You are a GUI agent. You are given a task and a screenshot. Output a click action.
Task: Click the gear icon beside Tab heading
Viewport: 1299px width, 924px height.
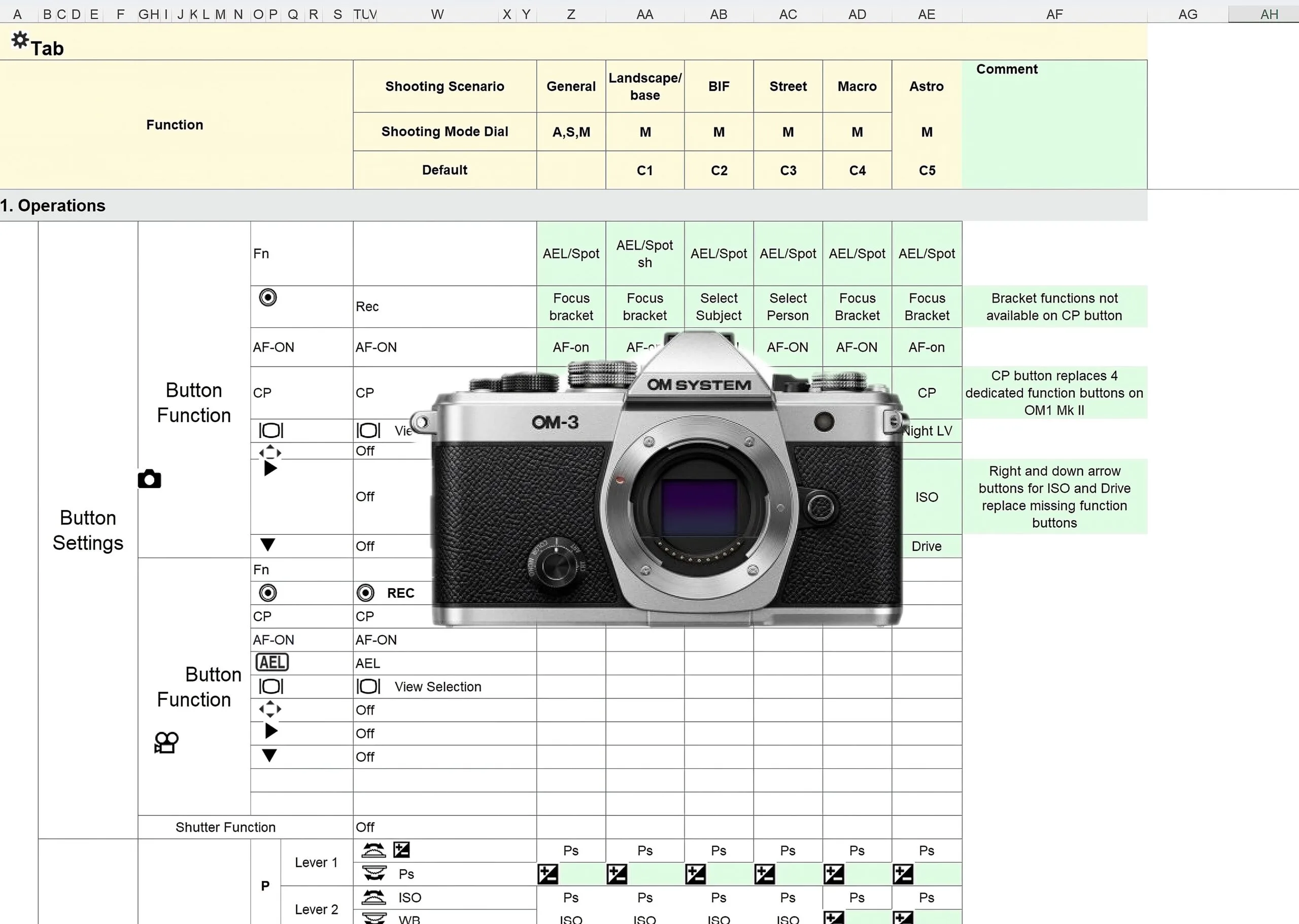click(20, 40)
